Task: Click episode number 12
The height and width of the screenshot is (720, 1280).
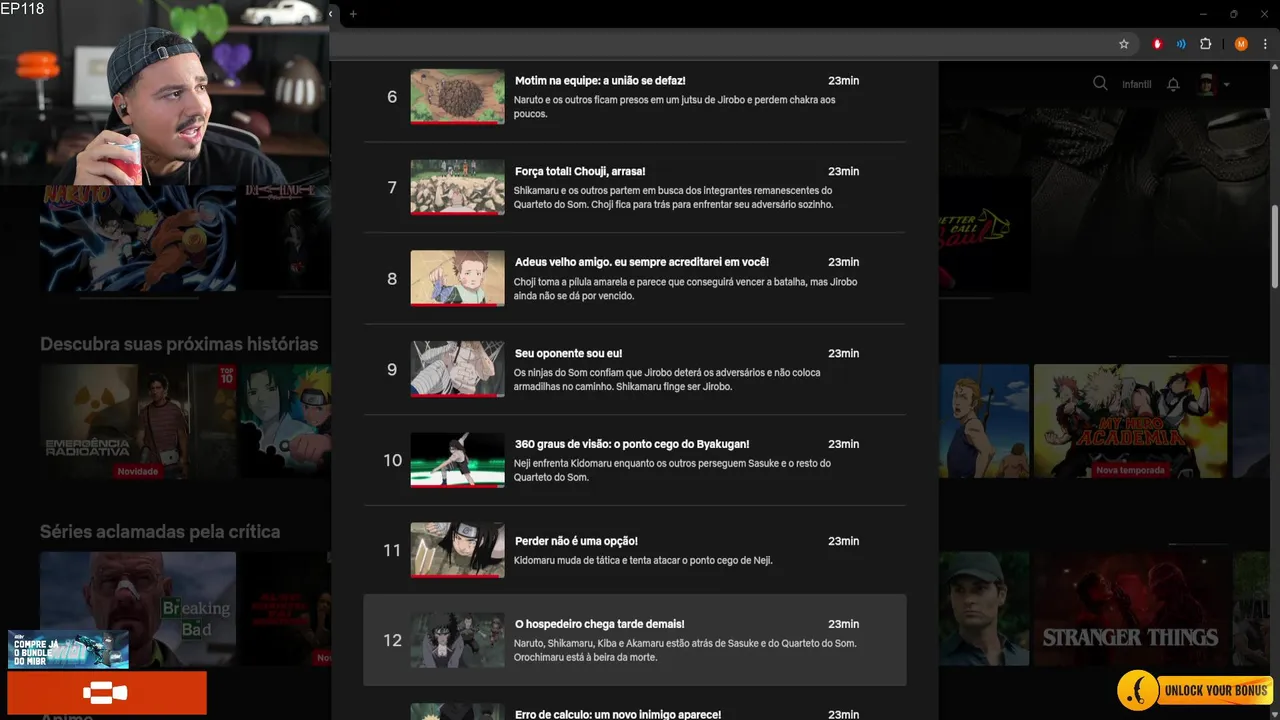Action: coord(392,640)
